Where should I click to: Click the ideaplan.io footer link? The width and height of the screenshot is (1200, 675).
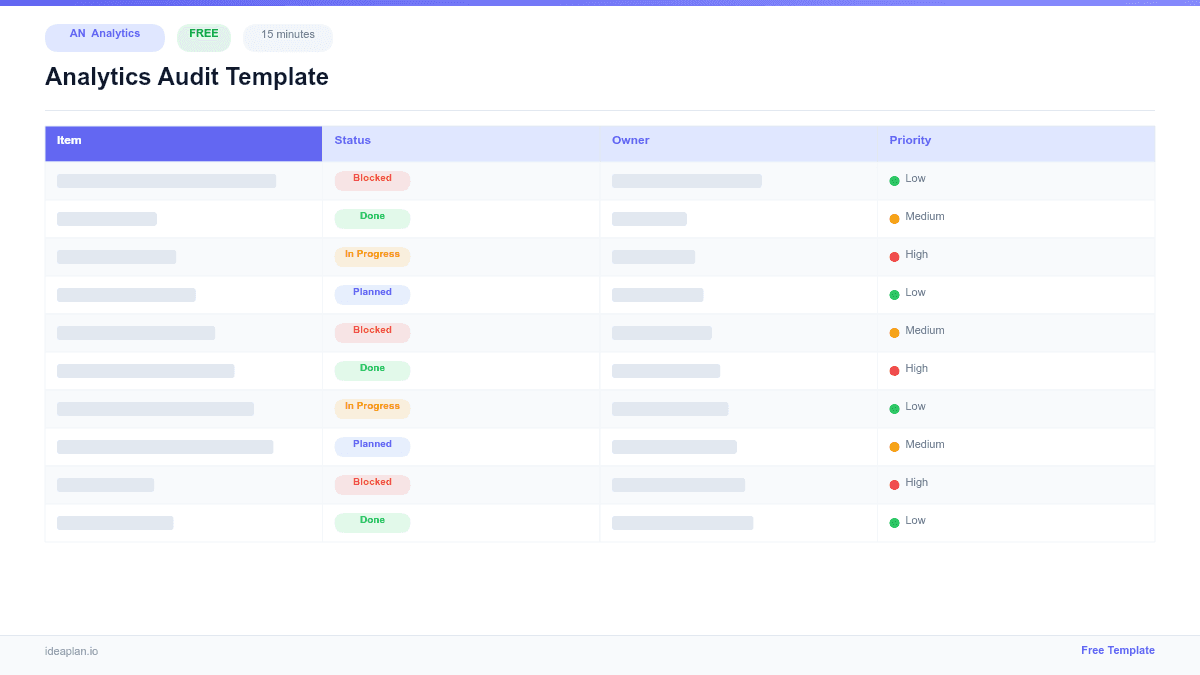[x=70, y=652]
